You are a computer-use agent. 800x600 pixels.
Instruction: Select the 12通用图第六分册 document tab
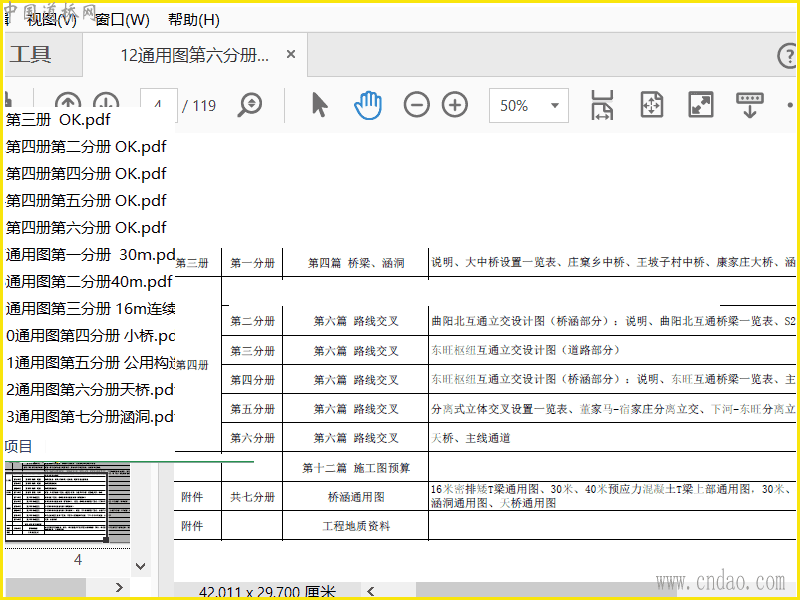pos(194,55)
